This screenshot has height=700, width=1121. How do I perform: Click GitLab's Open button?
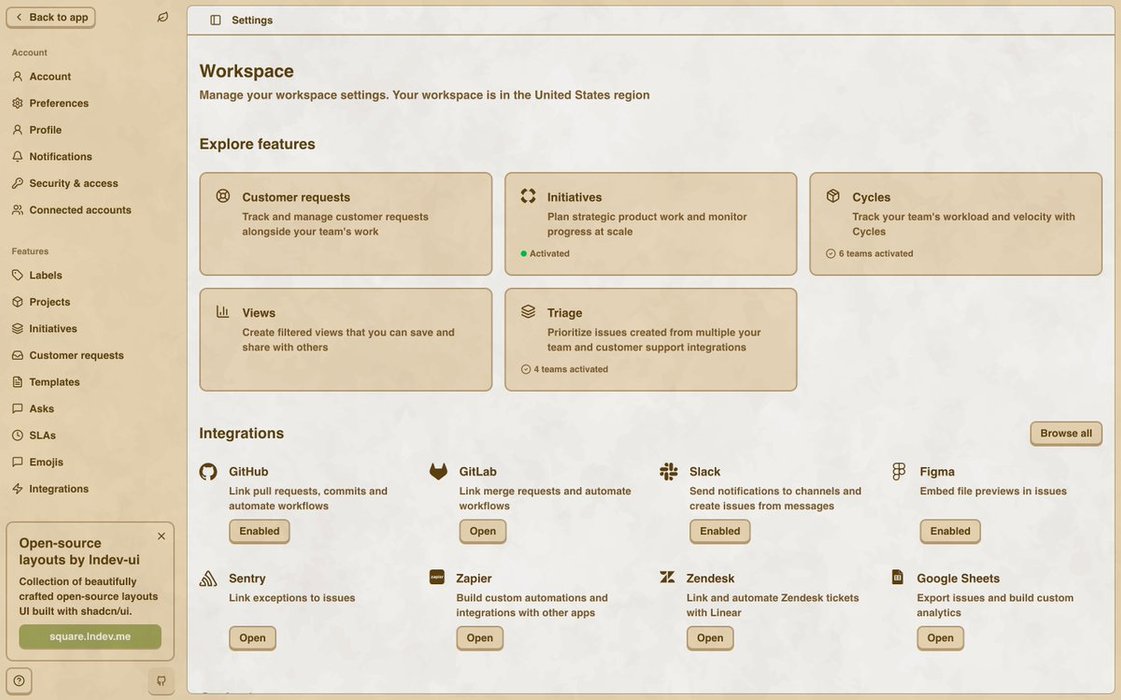point(483,531)
